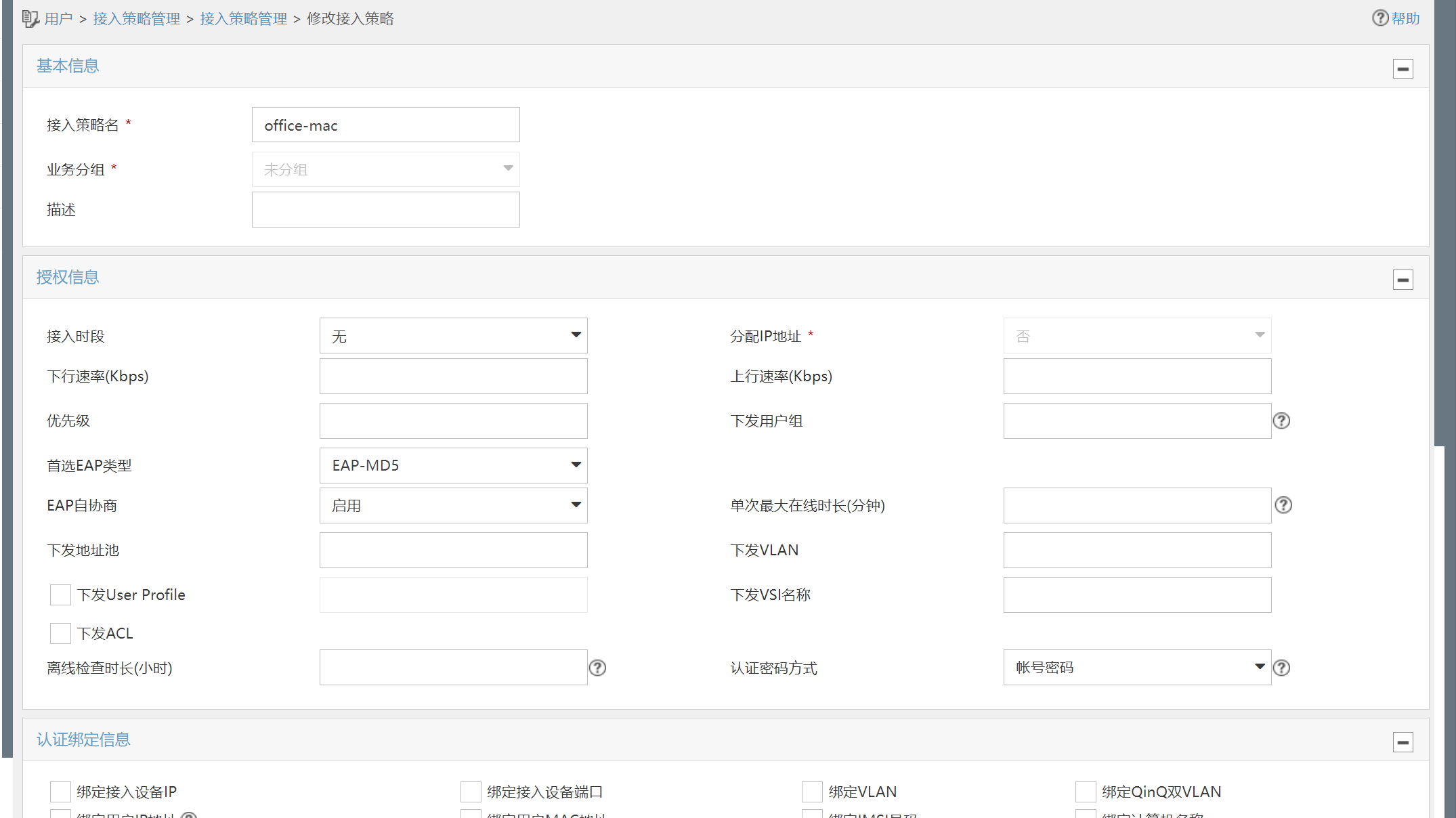Click help icon beside 下发用户组 field
The width and height of the screenshot is (1456, 818).
(1281, 421)
